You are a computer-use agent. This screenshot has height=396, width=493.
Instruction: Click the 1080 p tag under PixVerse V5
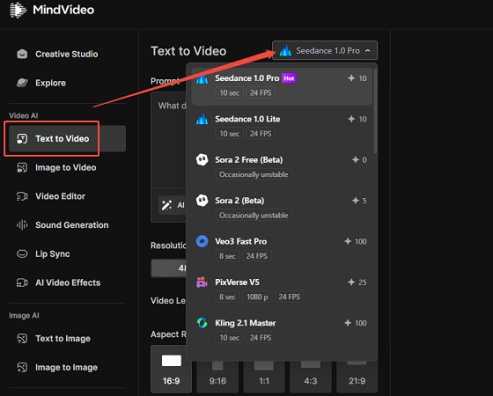pos(257,297)
